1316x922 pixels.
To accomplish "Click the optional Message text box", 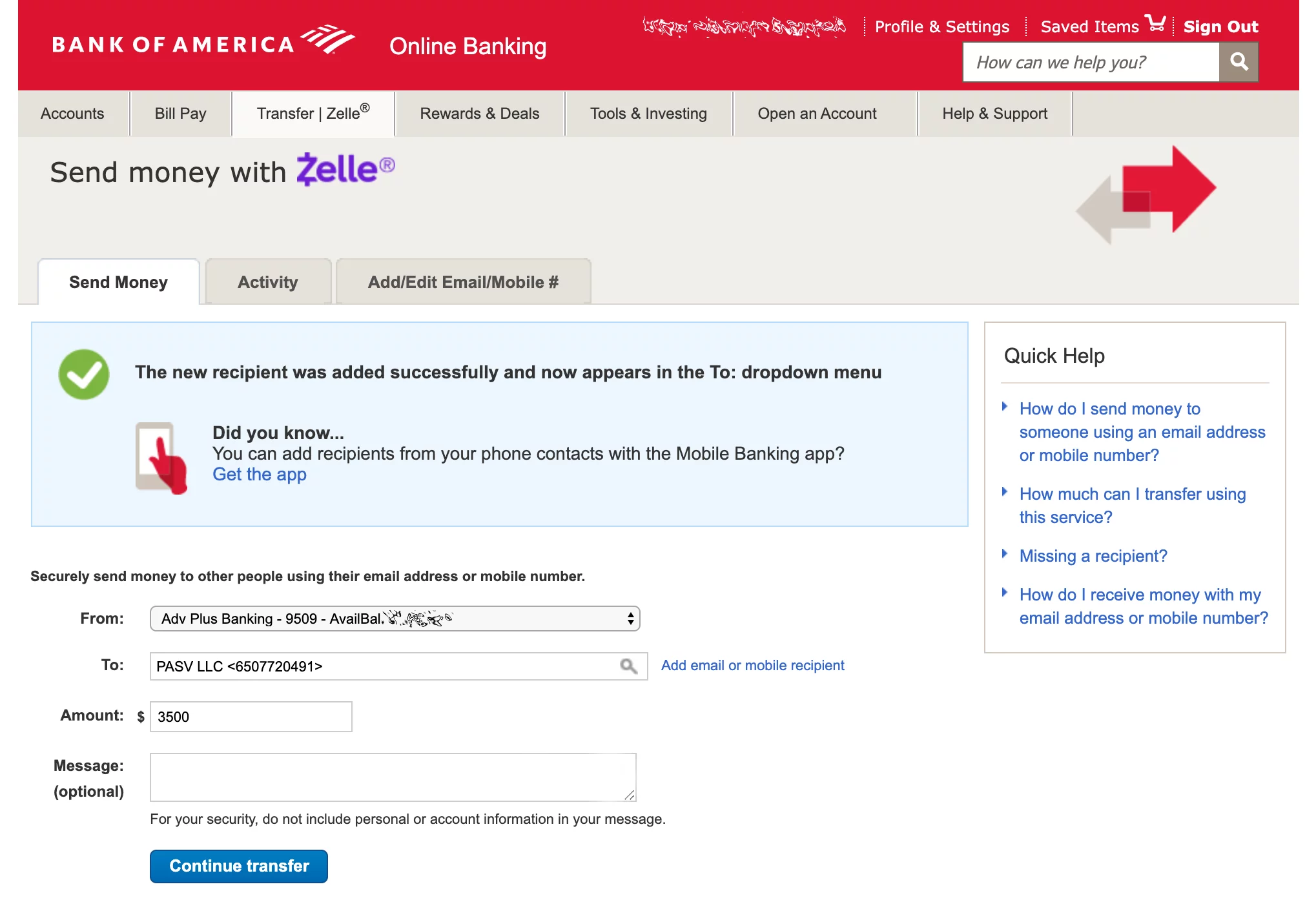I will pyautogui.click(x=393, y=777).
